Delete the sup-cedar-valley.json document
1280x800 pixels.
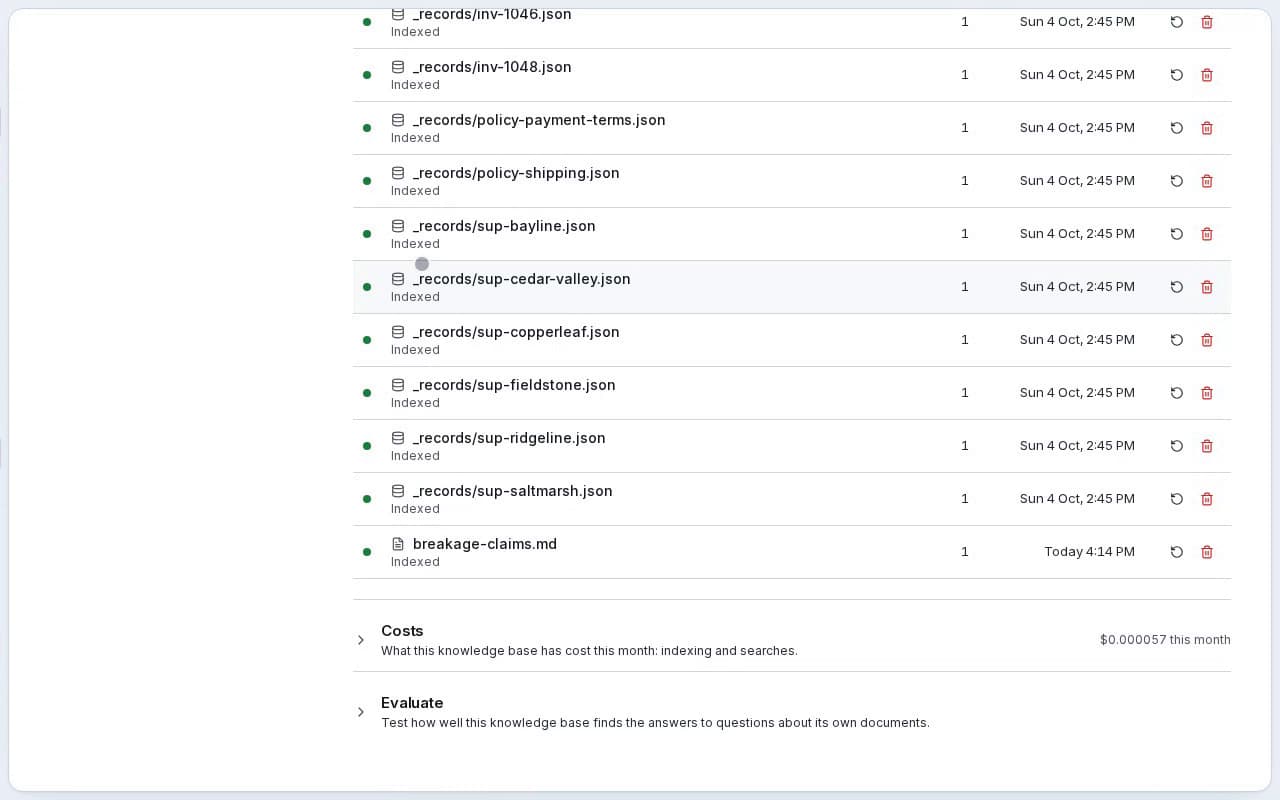(1207, 287)
